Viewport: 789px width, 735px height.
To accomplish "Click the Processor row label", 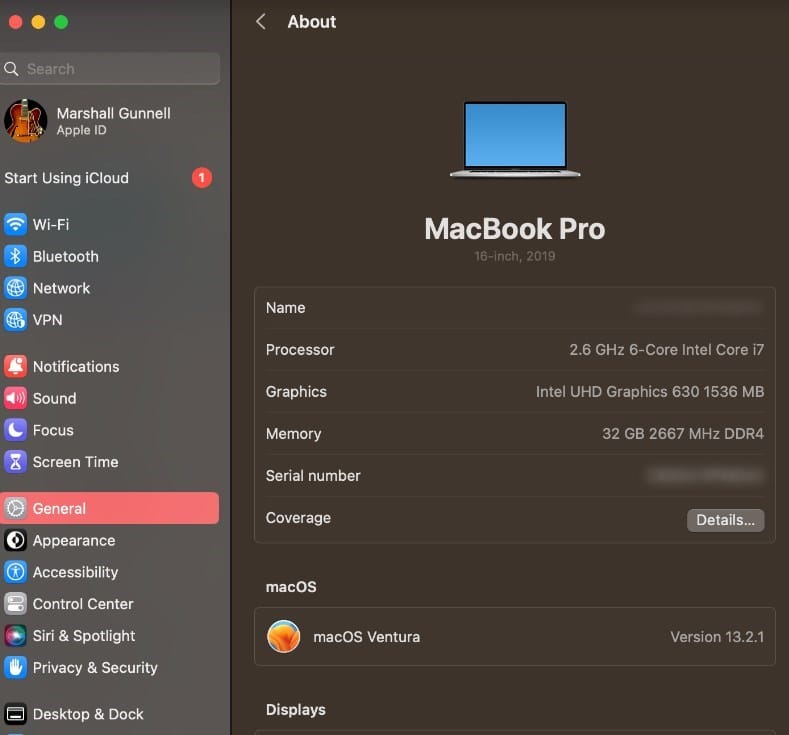I will [300, 349].
